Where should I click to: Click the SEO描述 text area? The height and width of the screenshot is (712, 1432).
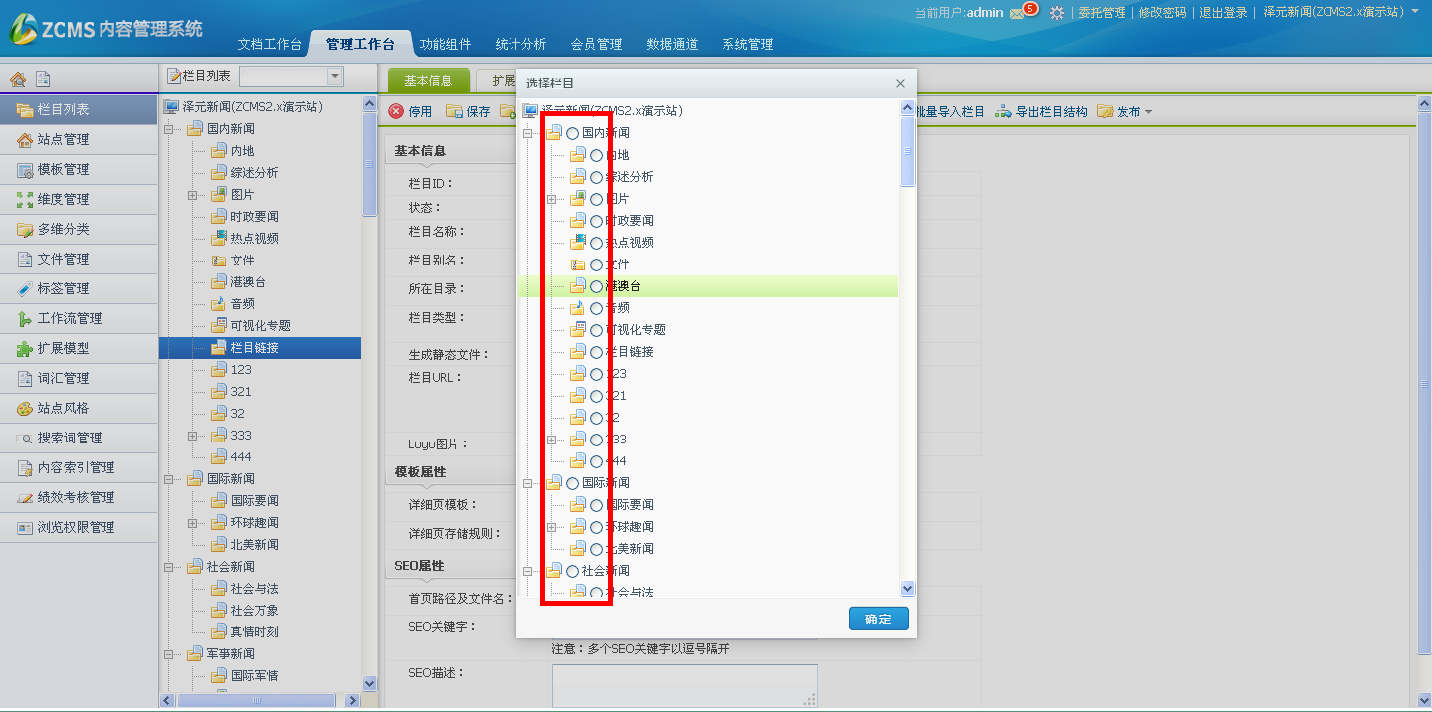pos(684,686)
